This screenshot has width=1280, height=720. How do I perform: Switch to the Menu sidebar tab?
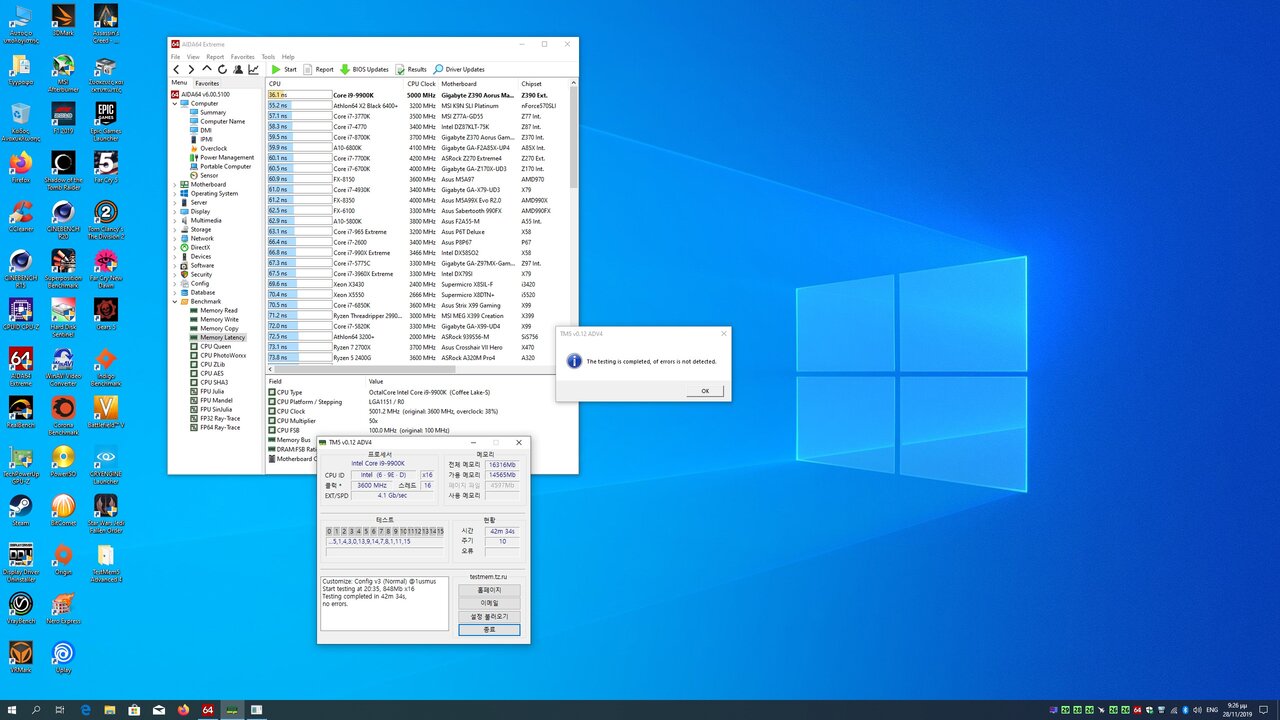tap(179, 83)
